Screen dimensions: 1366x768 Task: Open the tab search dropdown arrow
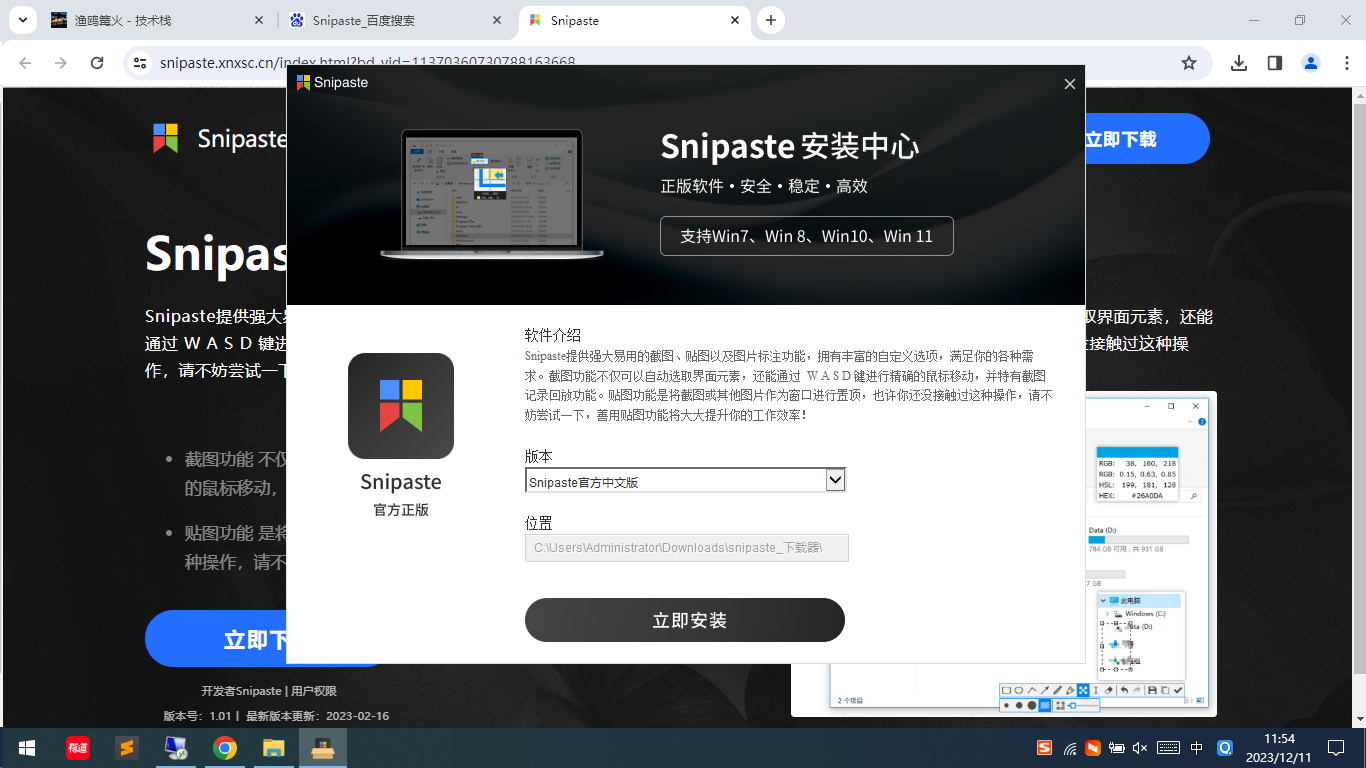pos(22,20)
